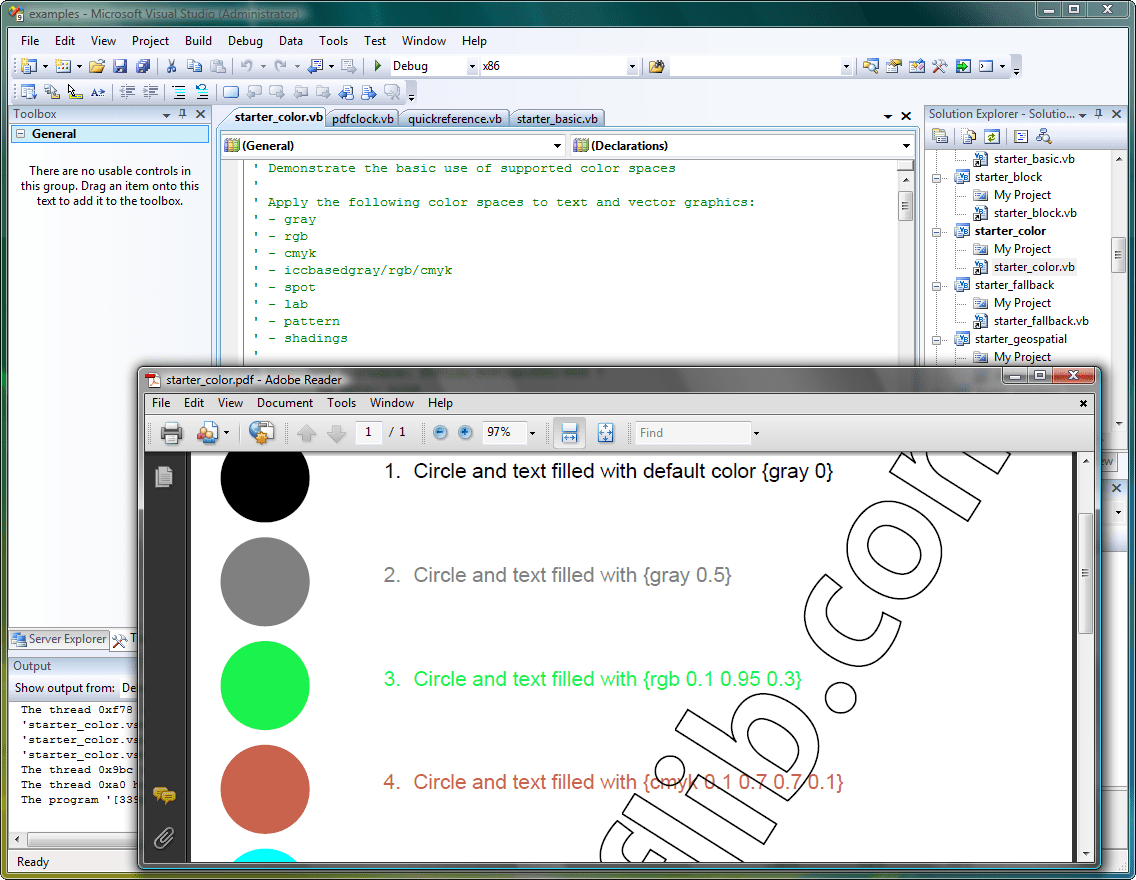
Task: Switch to the pdfclock.vb editor tab
Action: pos(363,118)
